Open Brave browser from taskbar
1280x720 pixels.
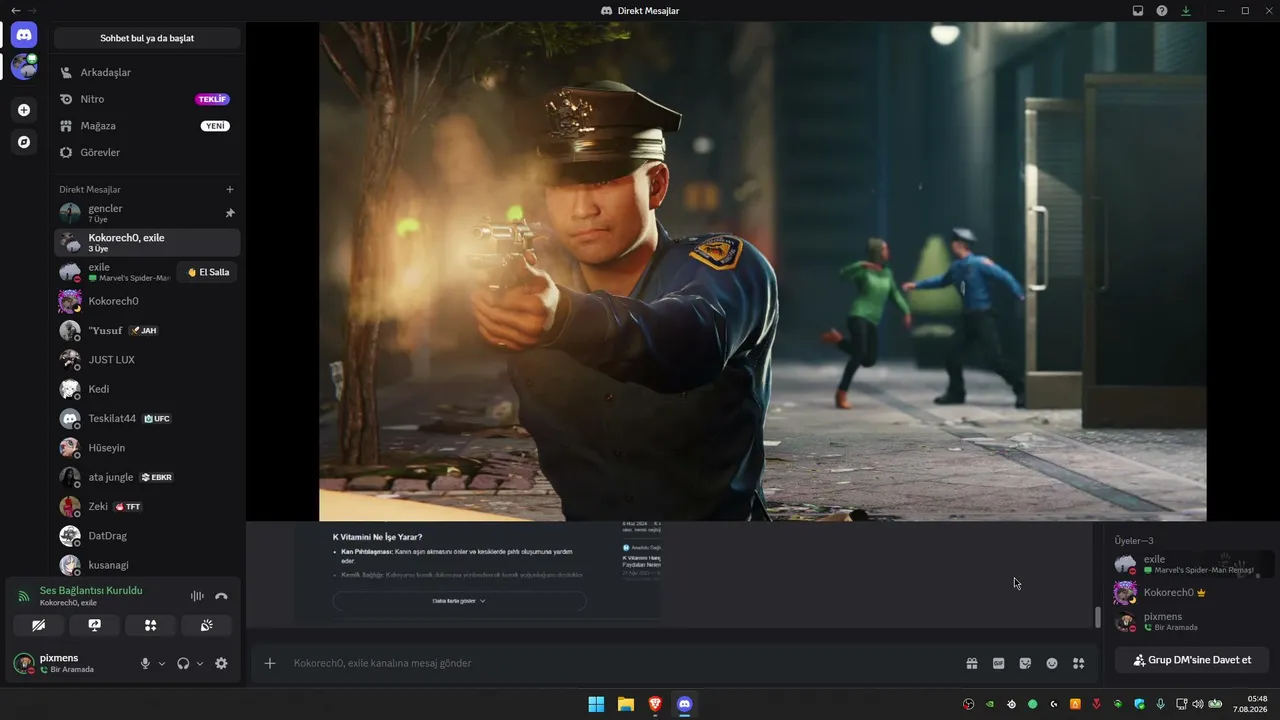(655, 704)
